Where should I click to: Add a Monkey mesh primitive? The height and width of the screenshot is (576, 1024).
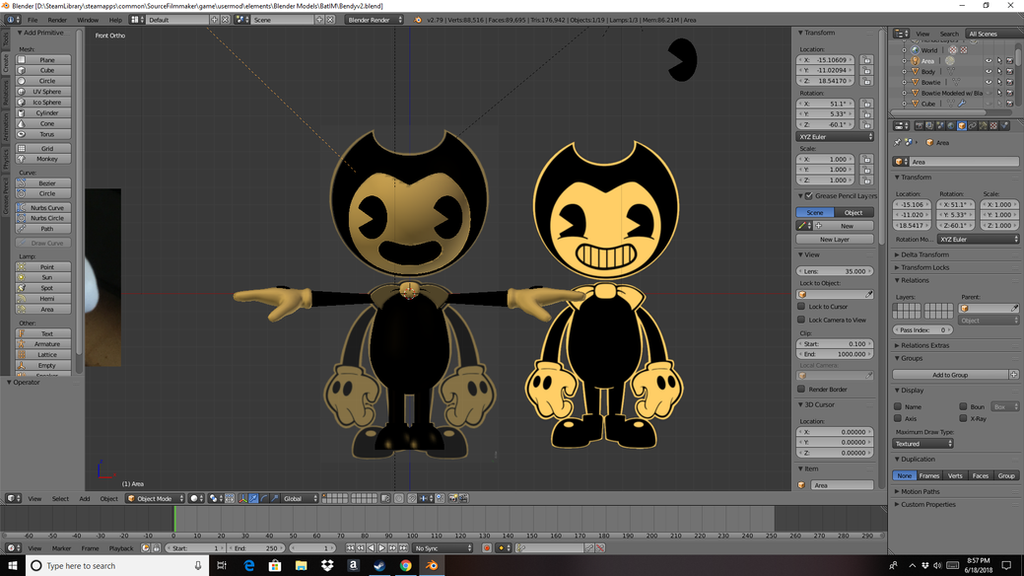[x=43, y=159]
